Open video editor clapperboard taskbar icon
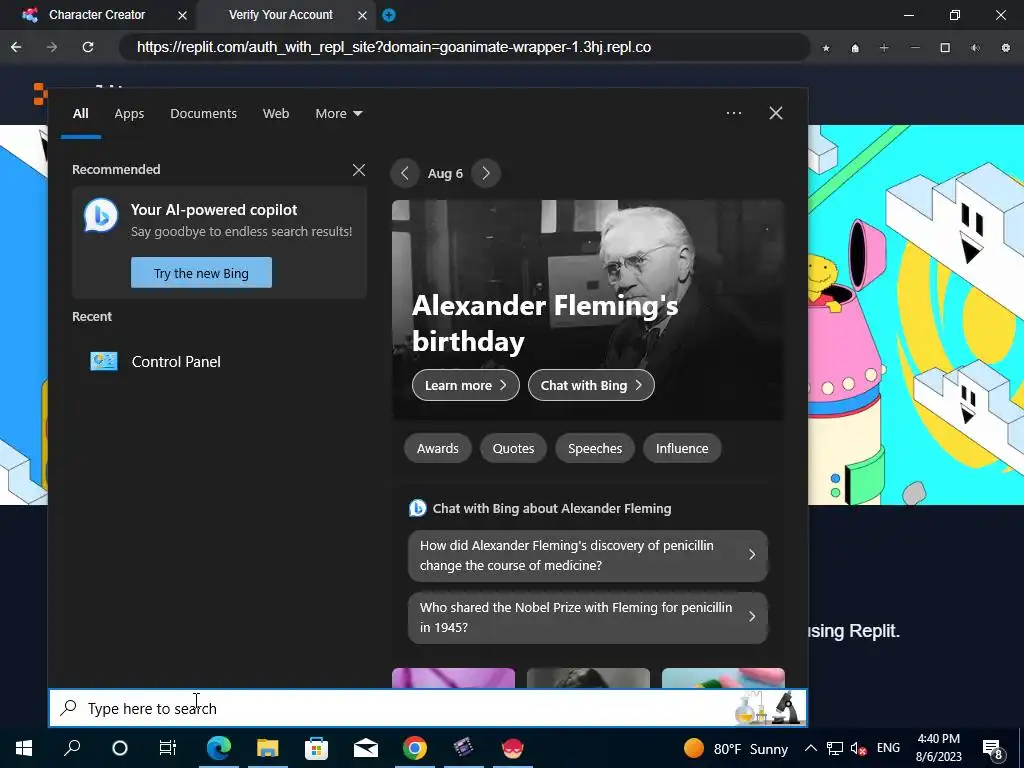Image resolution: width=1024 pixels, height=768 pixels. (464, 748)
